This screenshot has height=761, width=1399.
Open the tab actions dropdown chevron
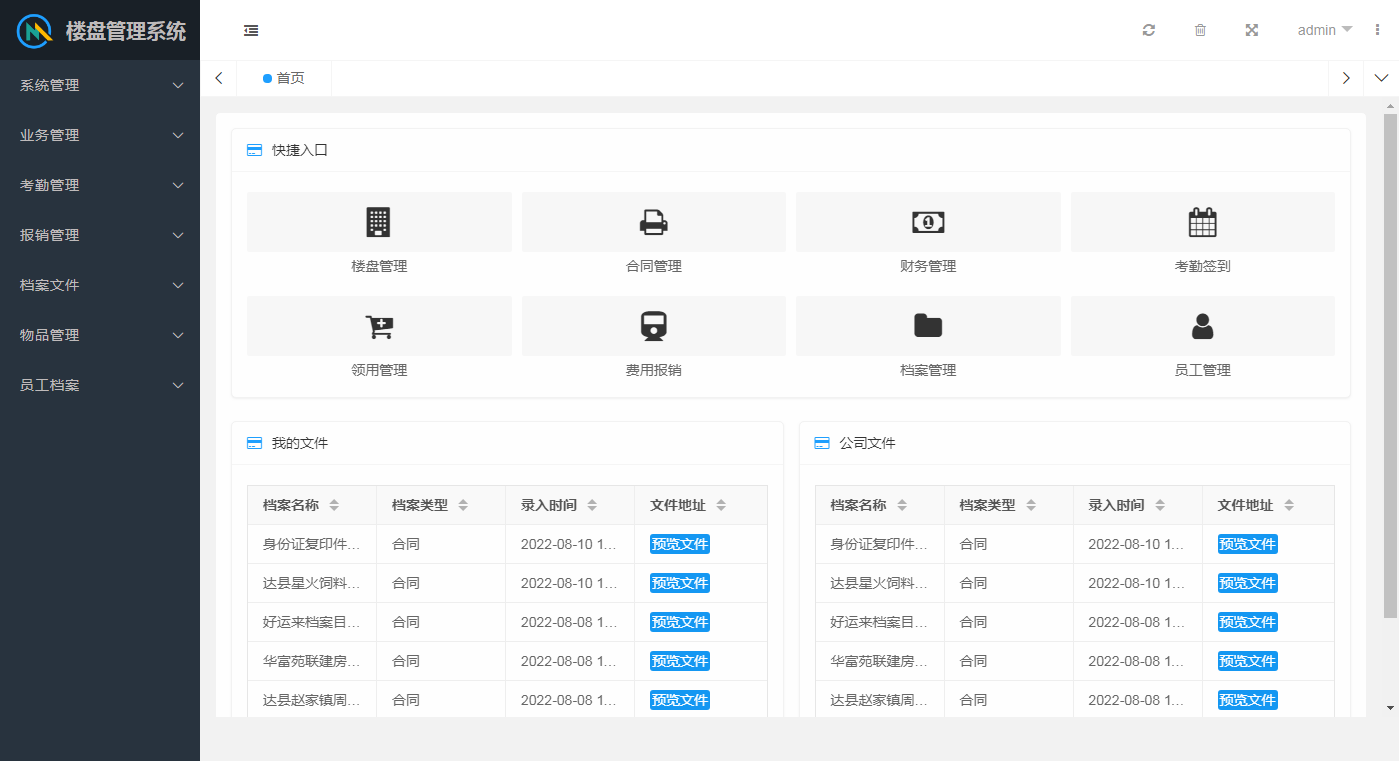pyautogui.click(x=1381, y=78)
